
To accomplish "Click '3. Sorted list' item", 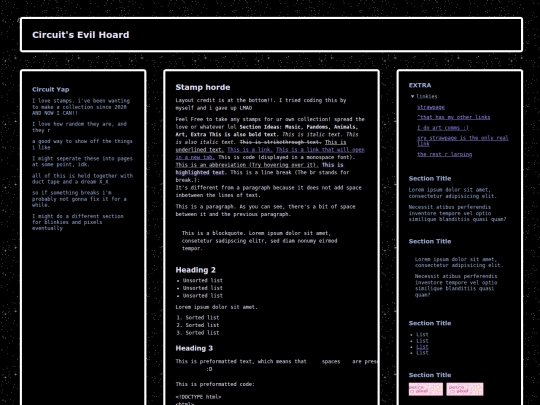I will pyautogui.click(x=198, y=333).
